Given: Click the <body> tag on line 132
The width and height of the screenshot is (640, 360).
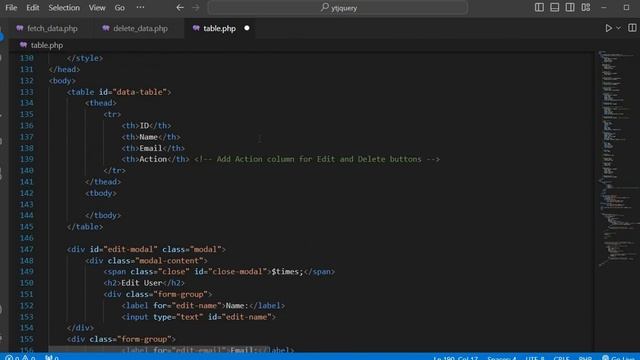Looking at the screenshot, I should pos(62,81).
